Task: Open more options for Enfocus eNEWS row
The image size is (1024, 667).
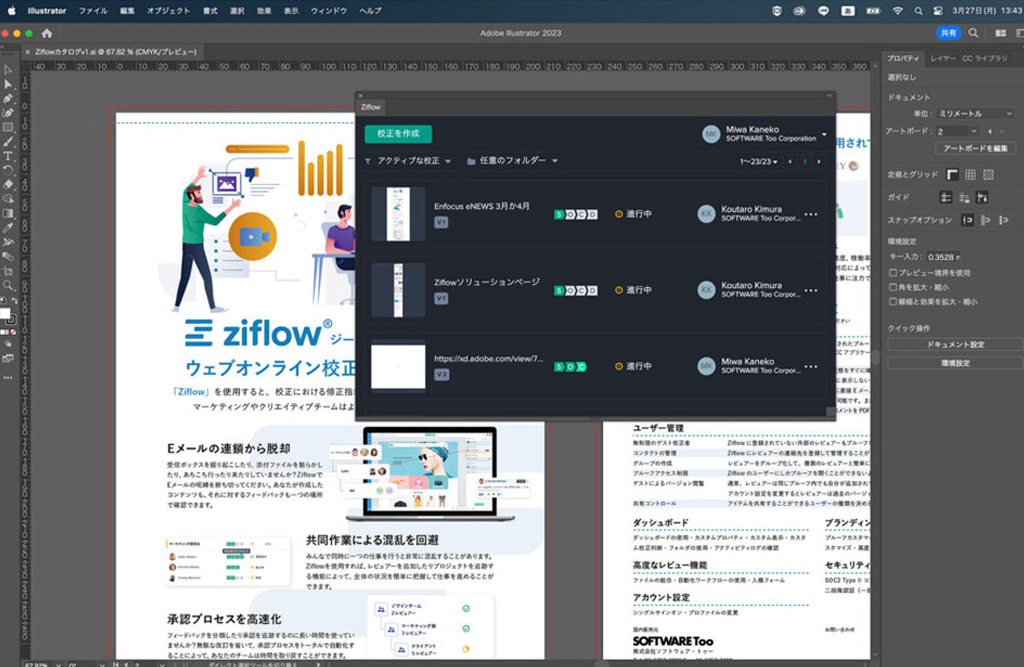Action: pos(811,214)
